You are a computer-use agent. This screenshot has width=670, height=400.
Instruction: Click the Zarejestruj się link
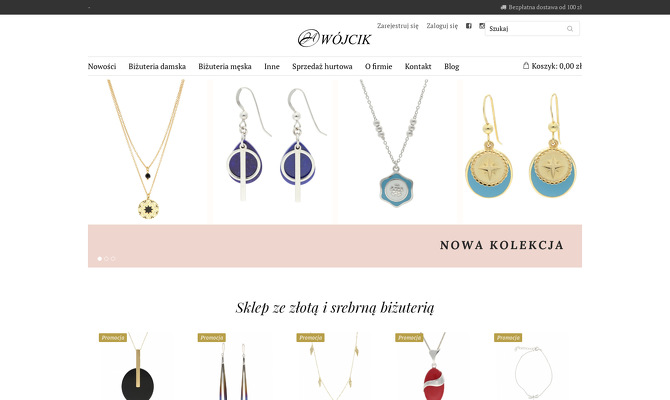(x=398, y=26)
